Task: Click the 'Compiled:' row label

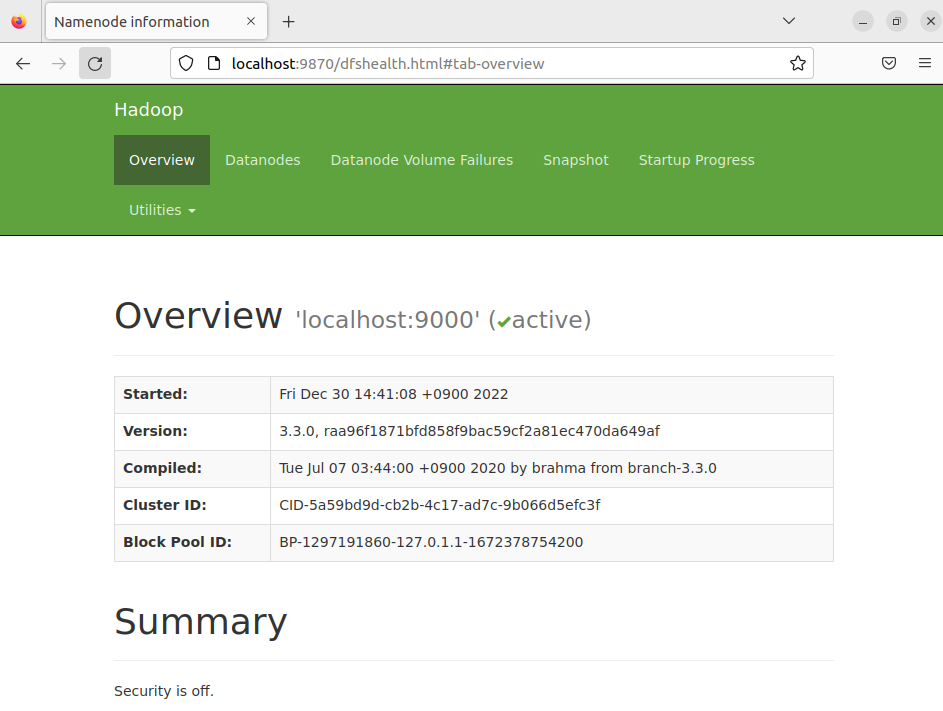Action: click(x=162, y=468)
